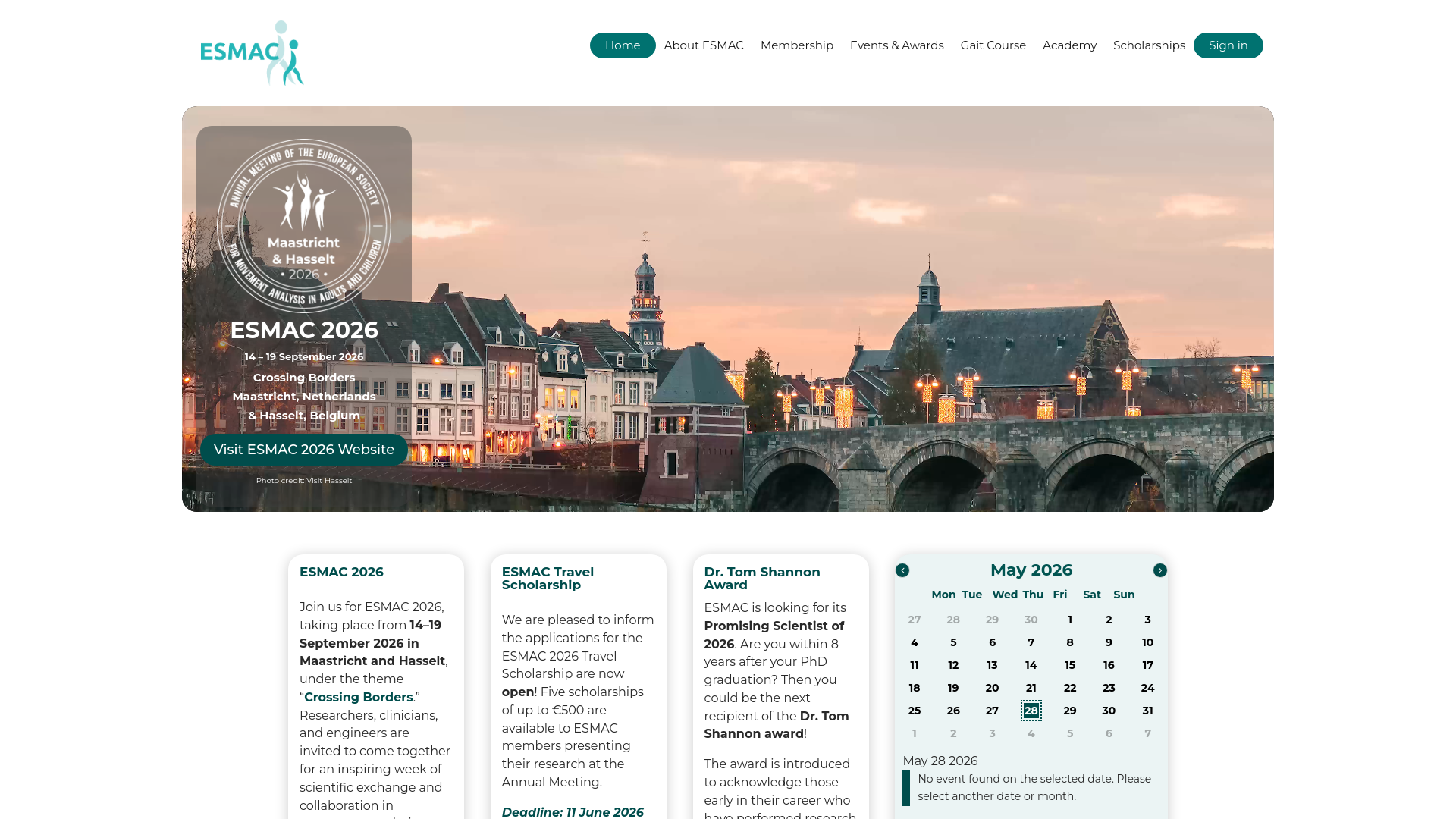Select May 25 in the calendar
This screenshot has width=1456, height=819.
[x=915, y=711]
